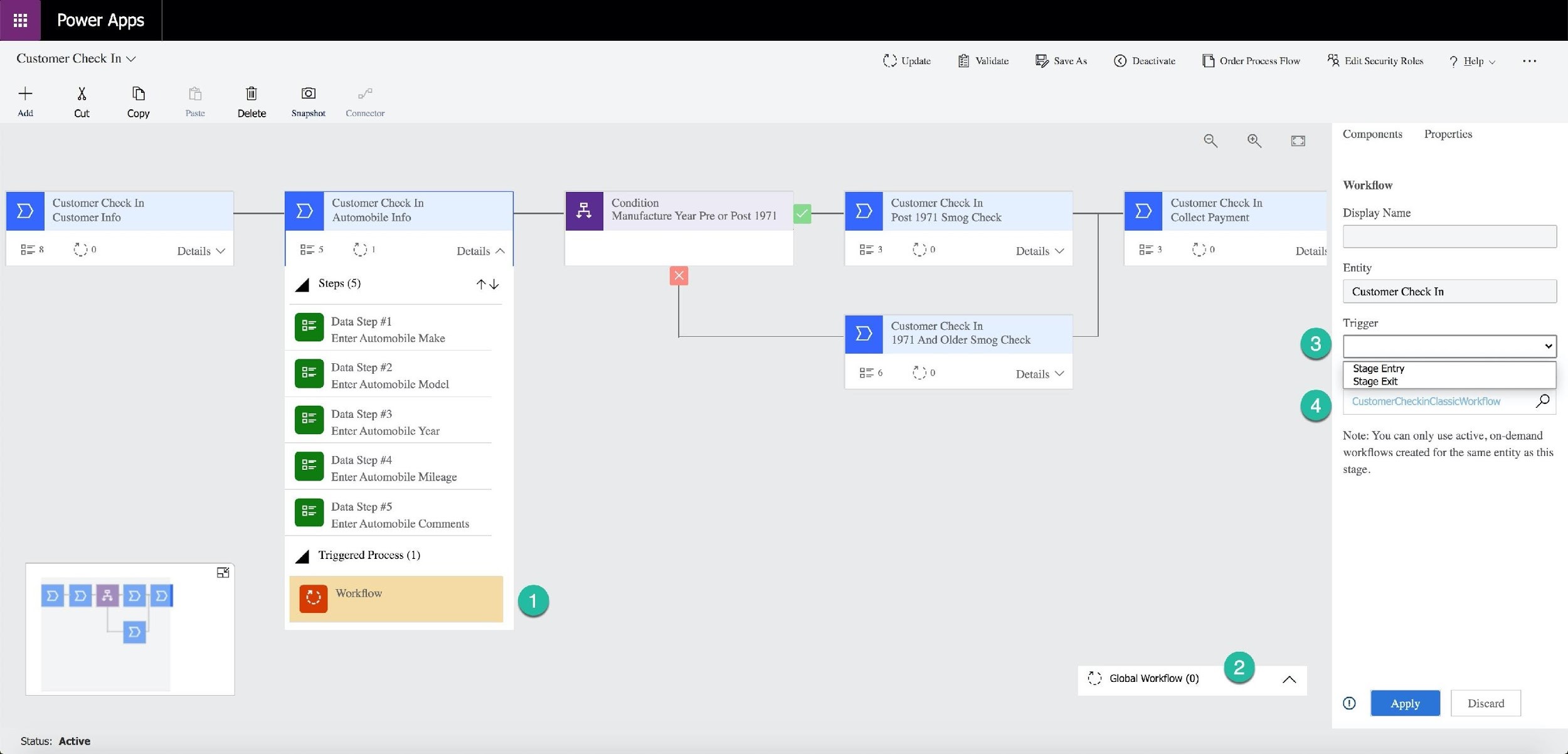Open the more options ellipsis menu
The width and height of the screenshot is (1568, 754).
[1529, 61]
